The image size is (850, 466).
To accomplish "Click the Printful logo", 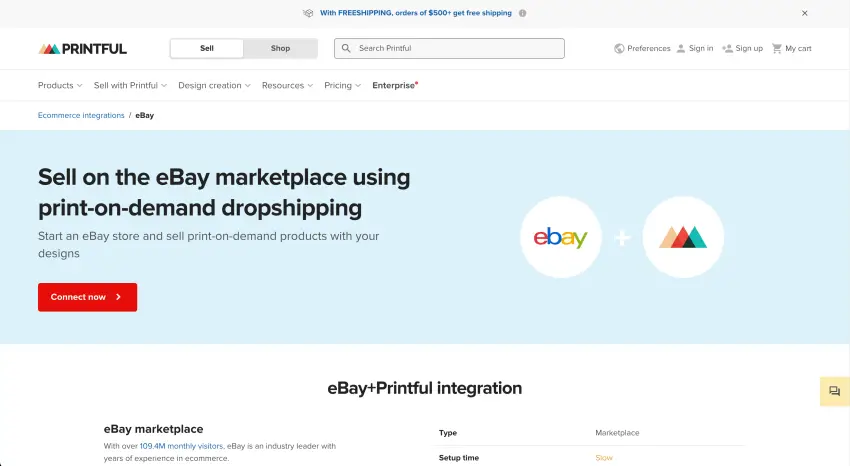I will [x=83, y=48].
